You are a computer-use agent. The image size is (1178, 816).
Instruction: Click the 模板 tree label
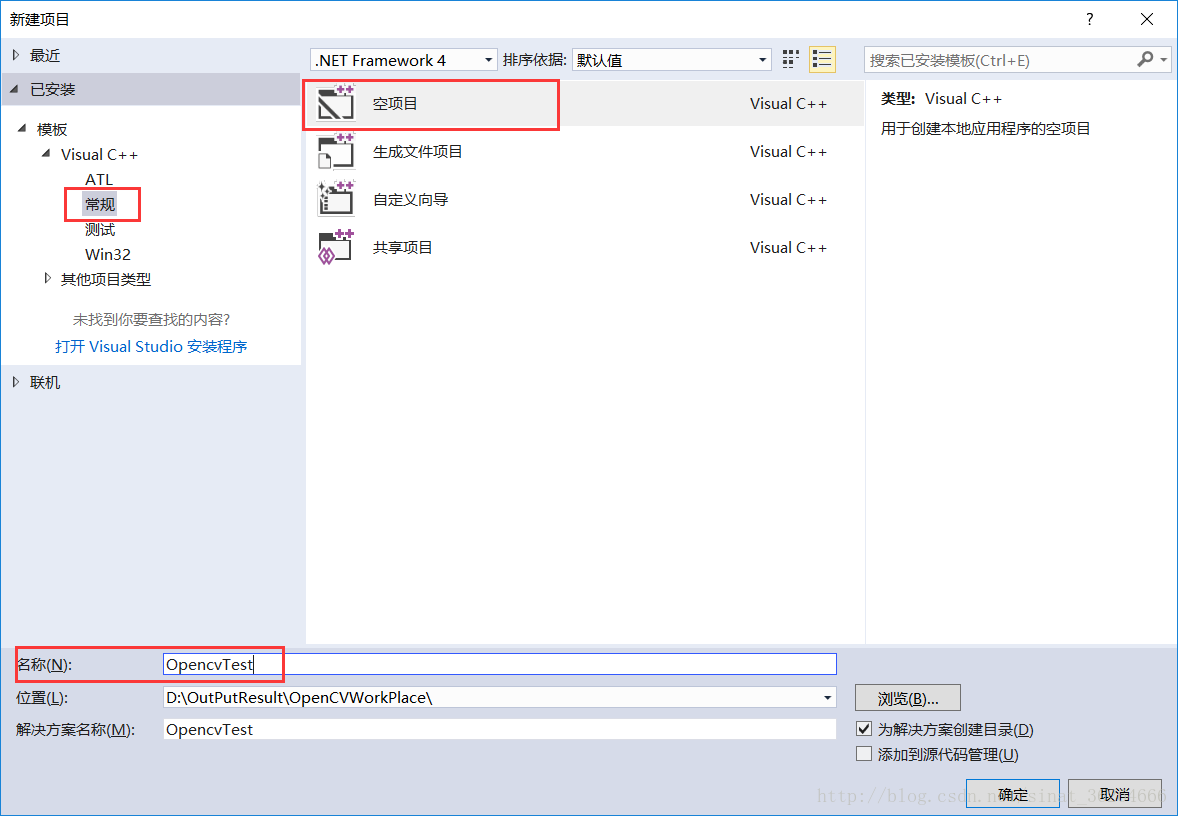(52, 129)
